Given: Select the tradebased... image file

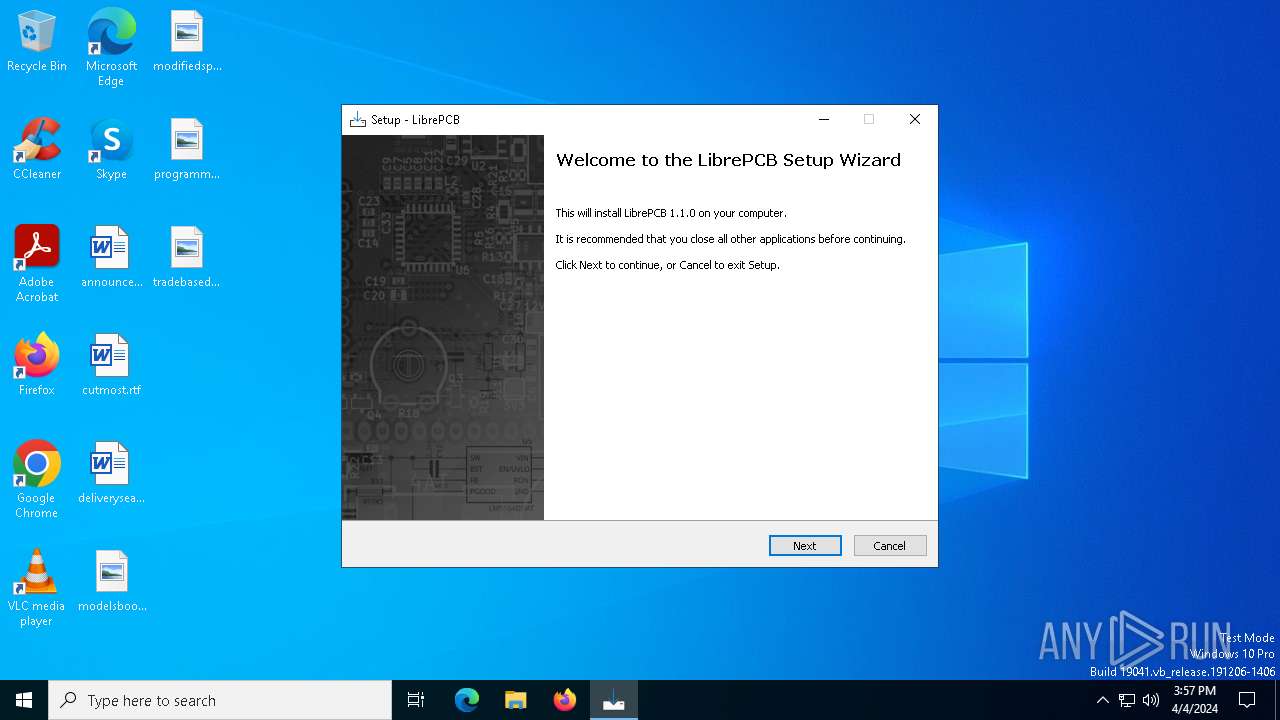Looking at the screenshot, I should tap(187, 258).
